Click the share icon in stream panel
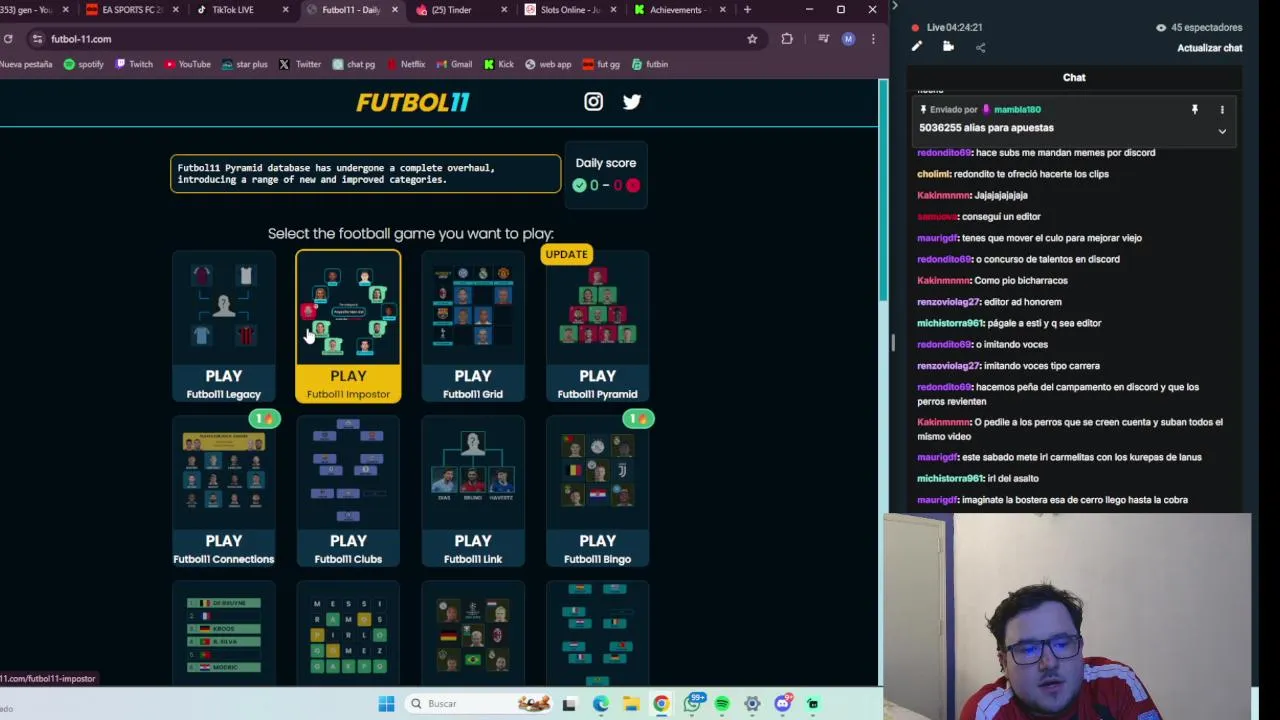1280x720 pixels. tap(980, 47)
